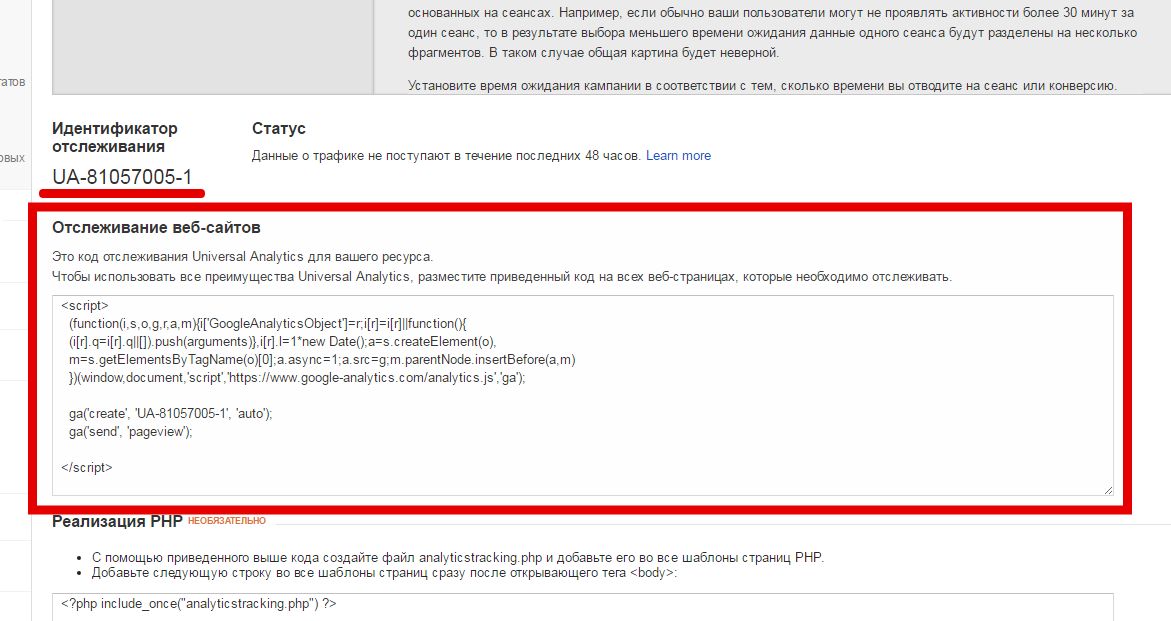Screen dimensions: 1171x621
Task: Click the 'Чтобы использовать все преимущества' sentence
Action: [x=502, y=276]
